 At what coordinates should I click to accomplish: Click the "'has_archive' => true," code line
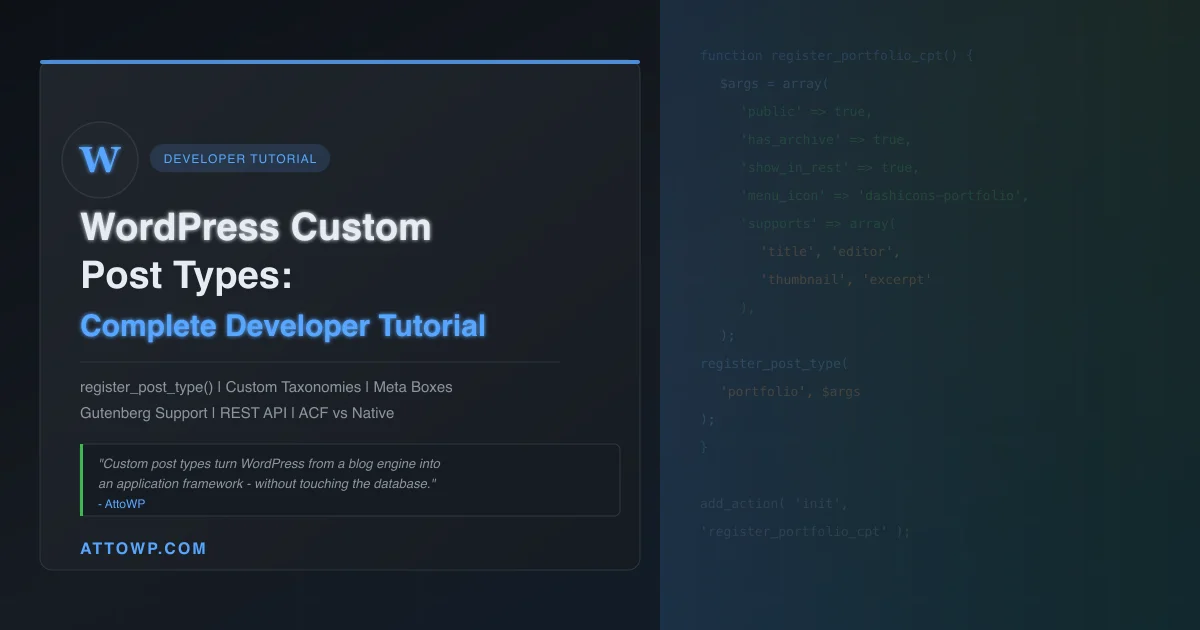point(826,140)
